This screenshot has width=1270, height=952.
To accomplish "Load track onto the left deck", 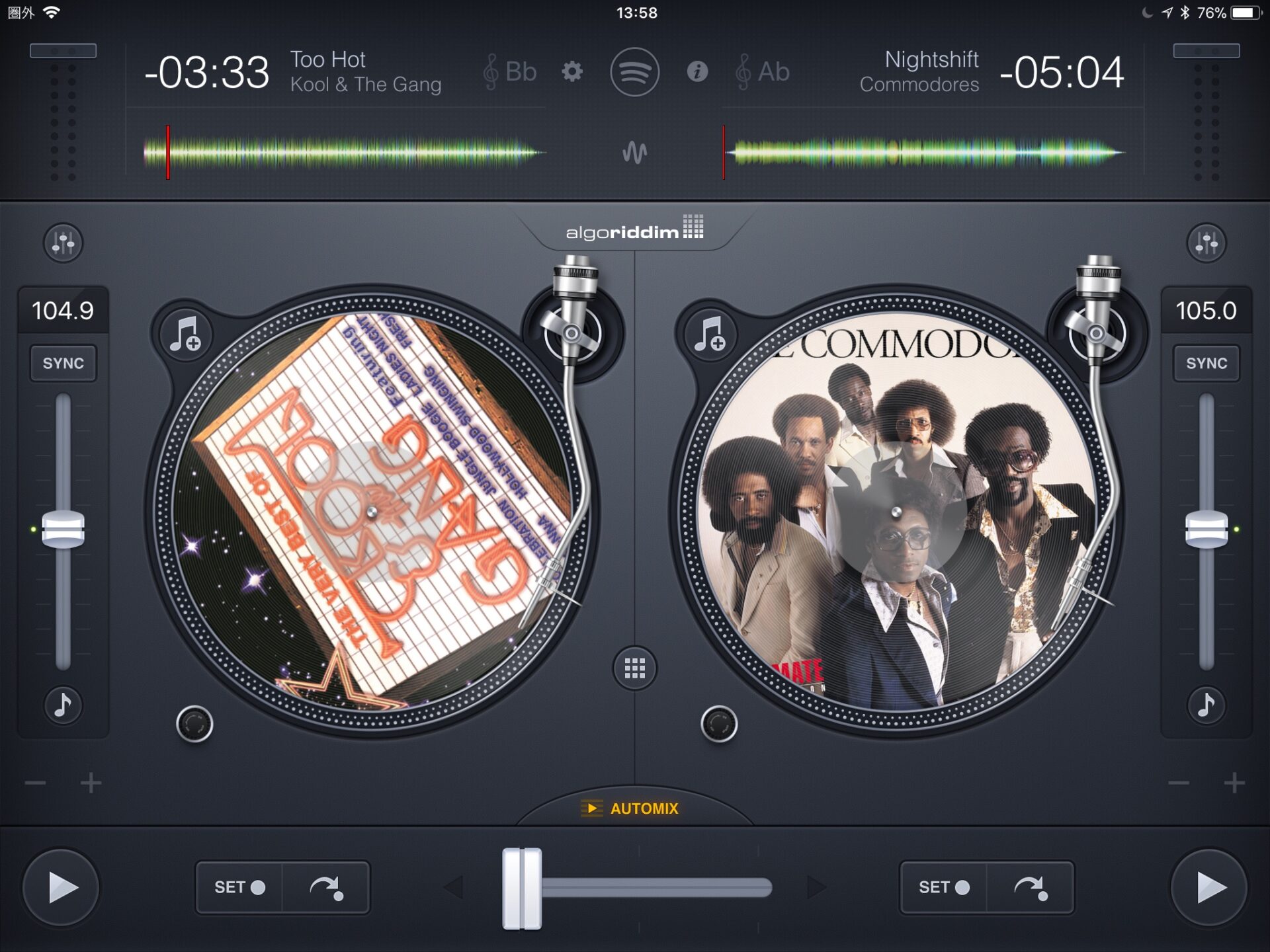I will (x=185, y=334).
